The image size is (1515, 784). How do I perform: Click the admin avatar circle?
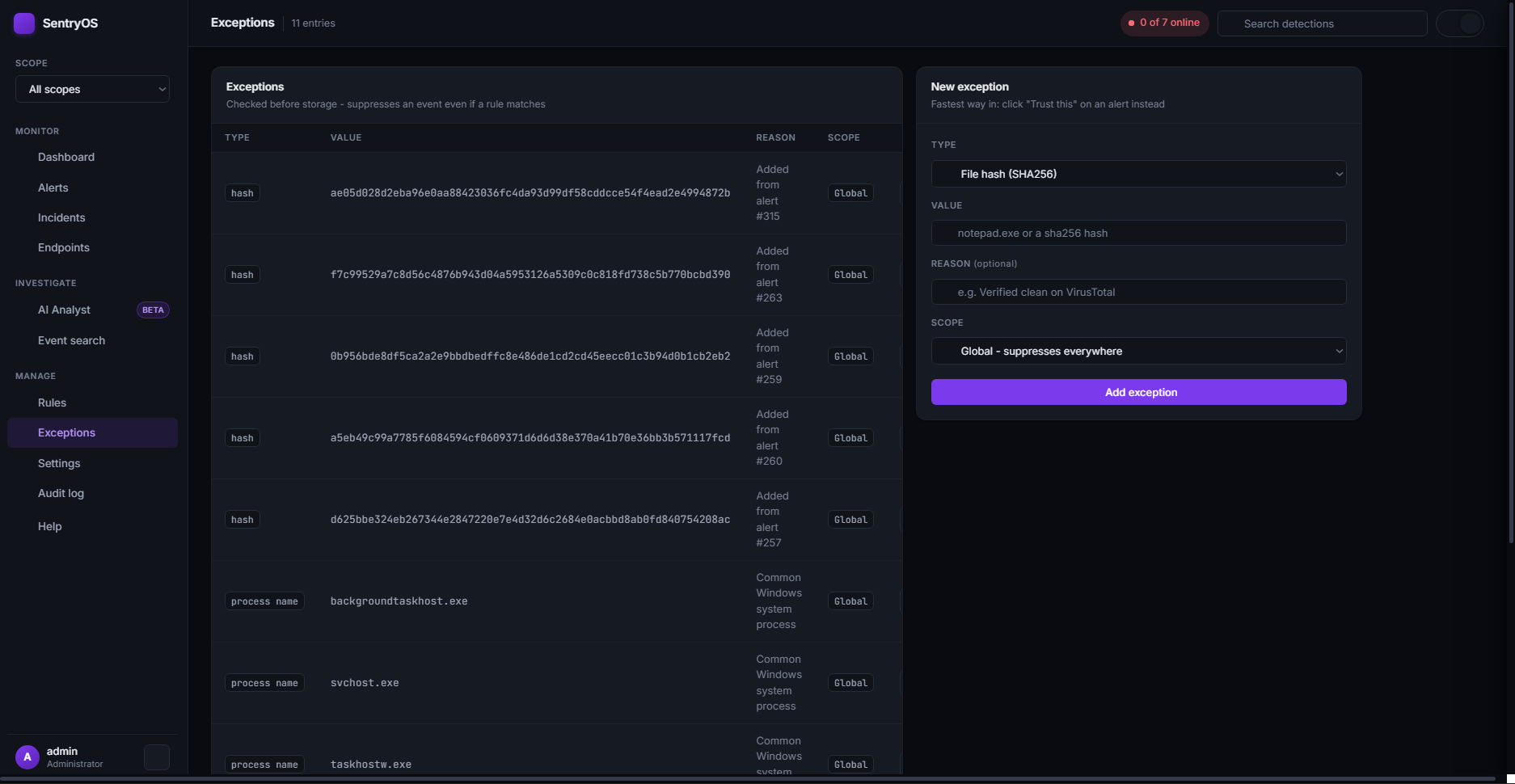27,757
